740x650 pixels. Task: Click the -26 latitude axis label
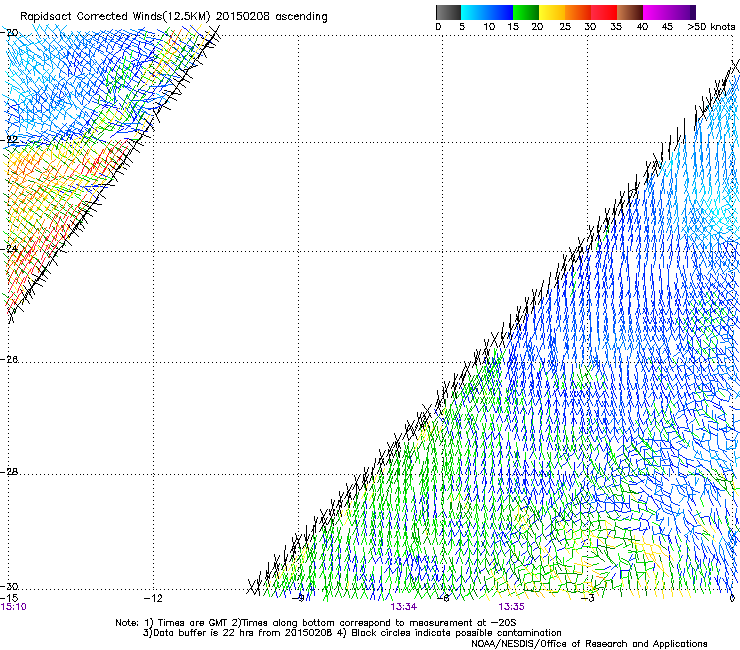point(9,360)
